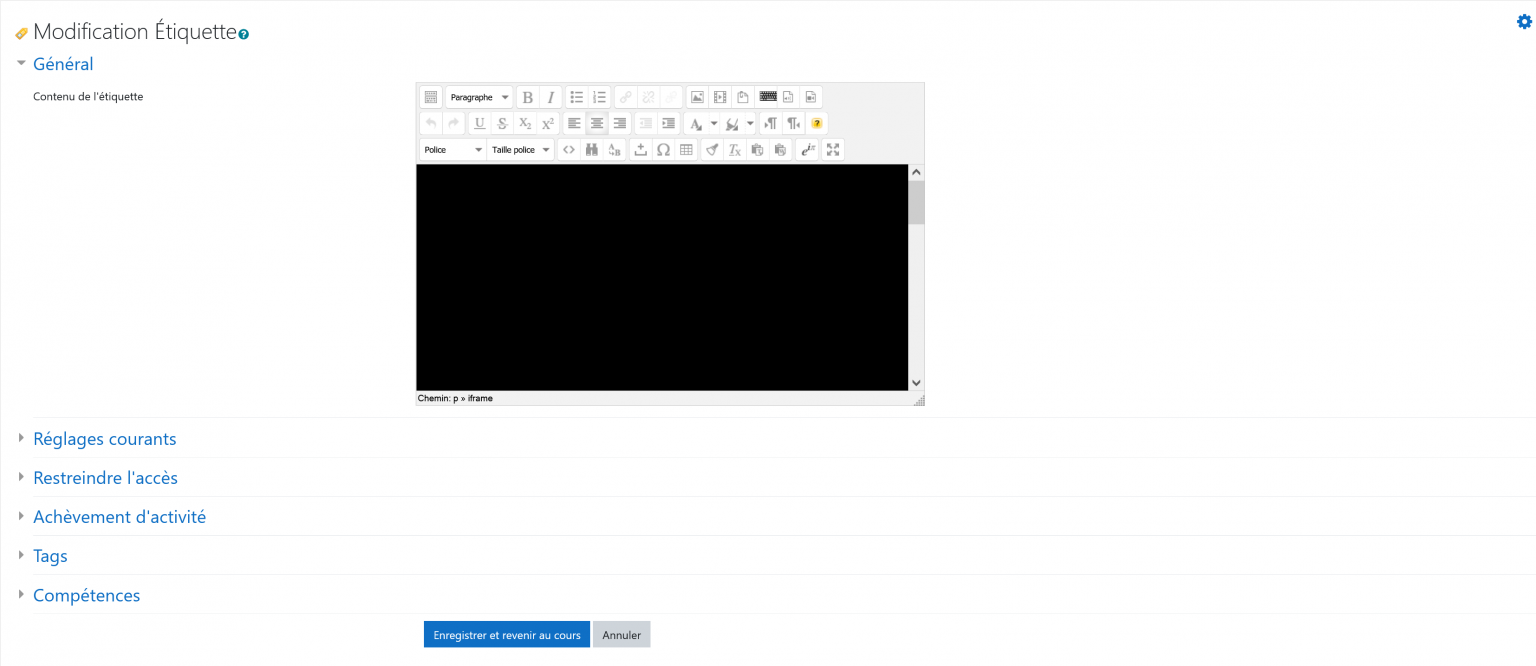The height and width of the screenshot is (666, 1536).
Task: Apply subscript formatting
Action: click(525, 123)
